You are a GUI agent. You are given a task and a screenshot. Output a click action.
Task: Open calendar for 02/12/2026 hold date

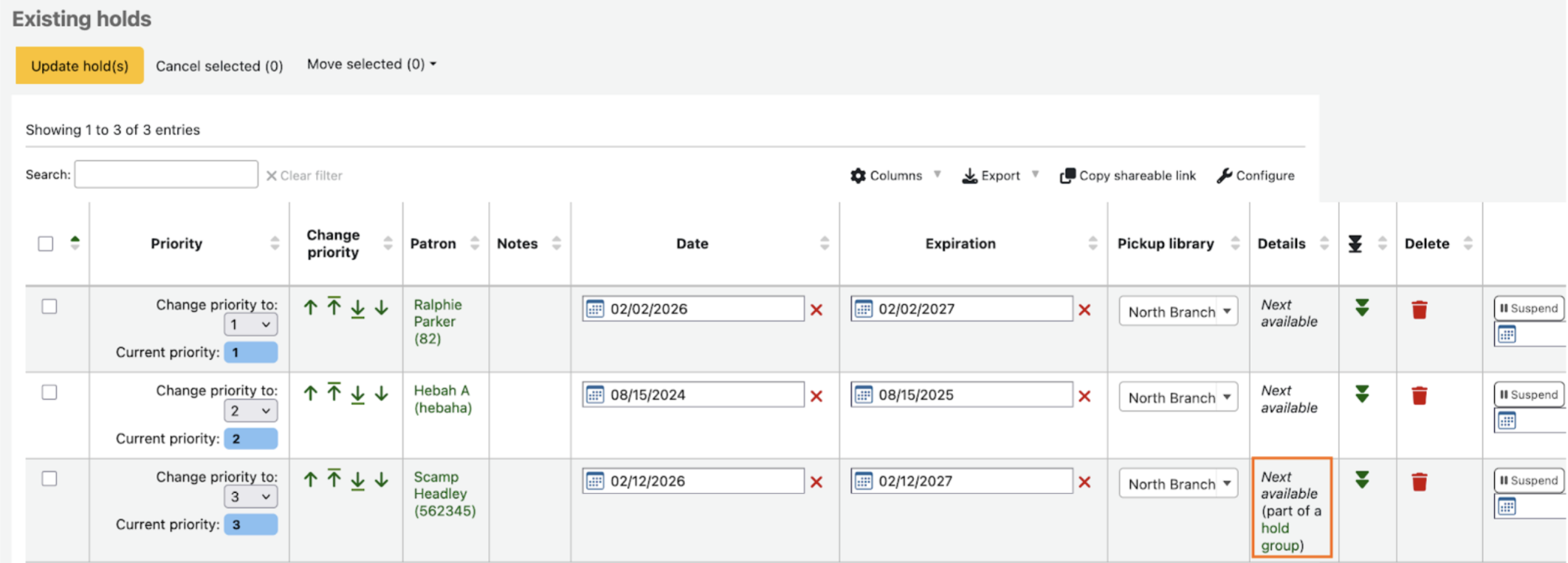pyautogui.click(x=595, y=481)
